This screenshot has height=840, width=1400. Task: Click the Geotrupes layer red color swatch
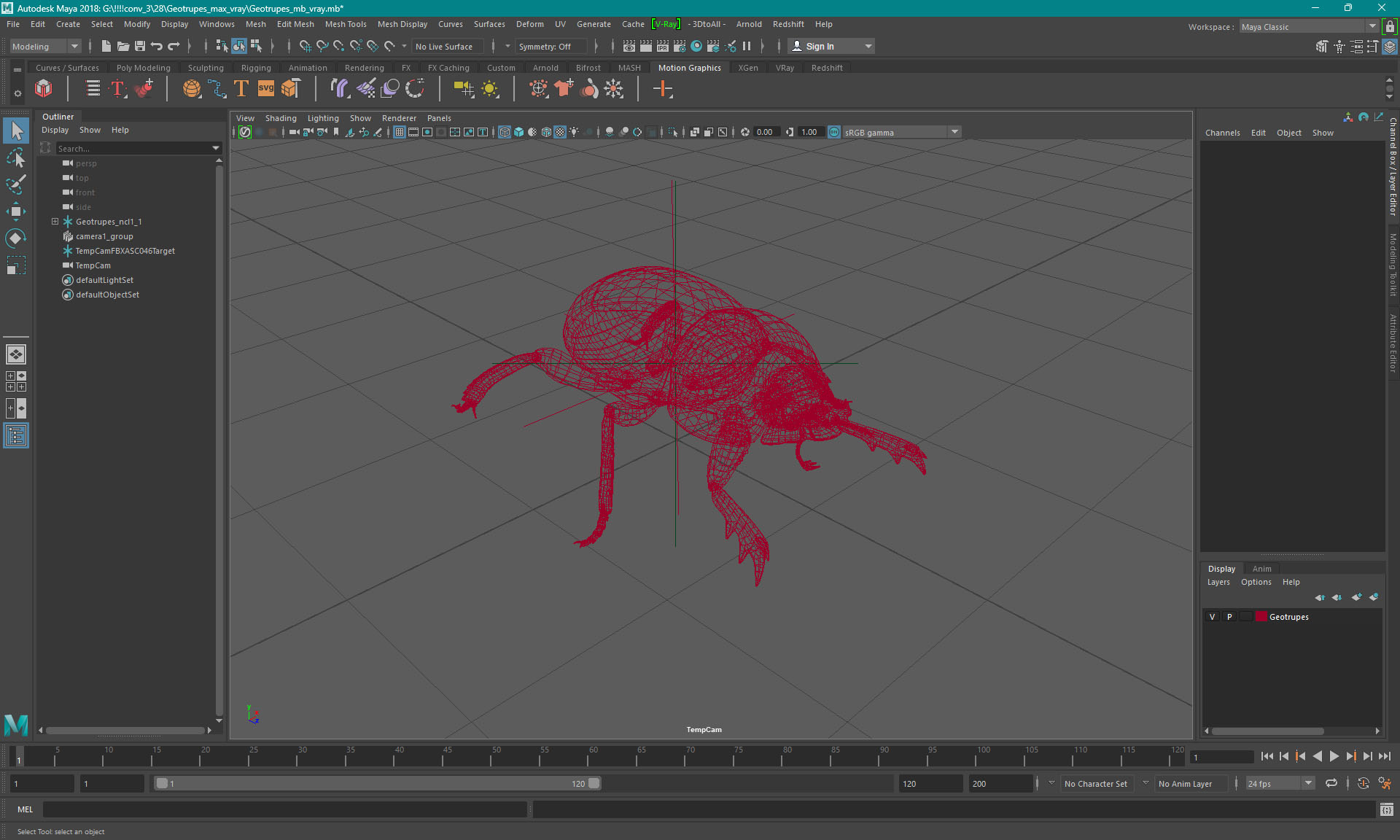click(1261, 617)
